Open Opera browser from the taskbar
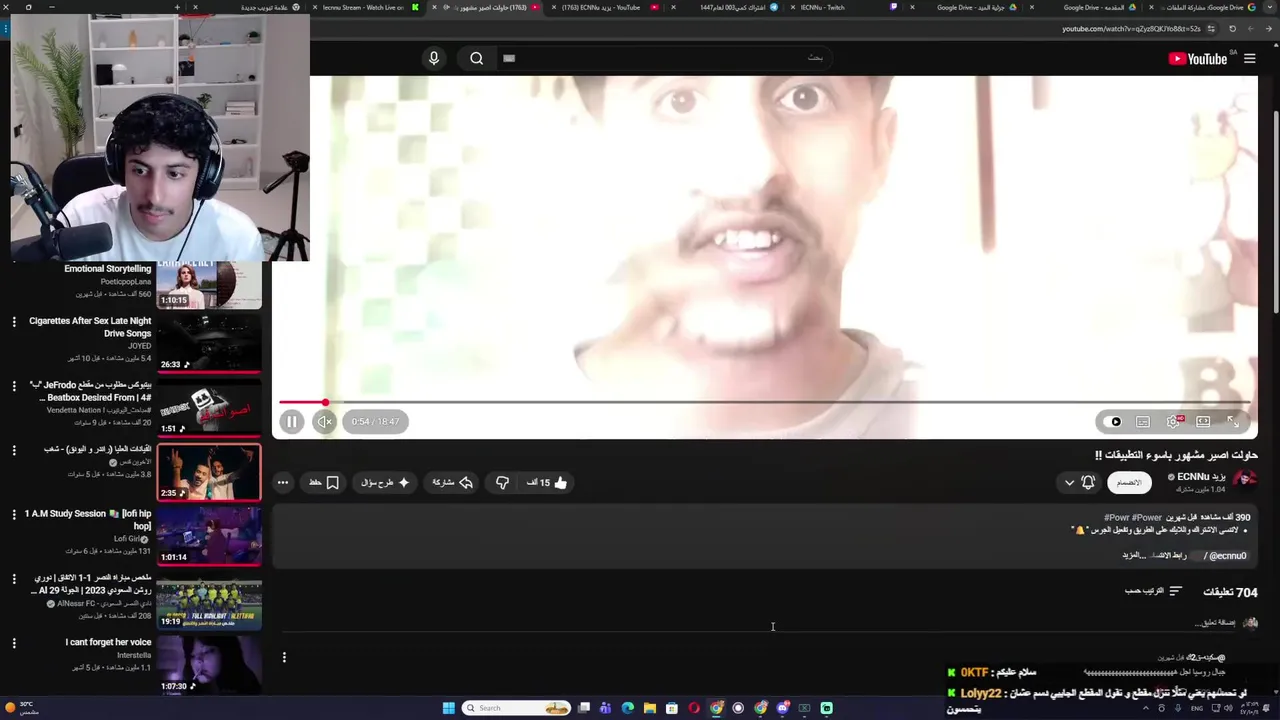This screenshot has width=1280, height=720. pos(695,708)
